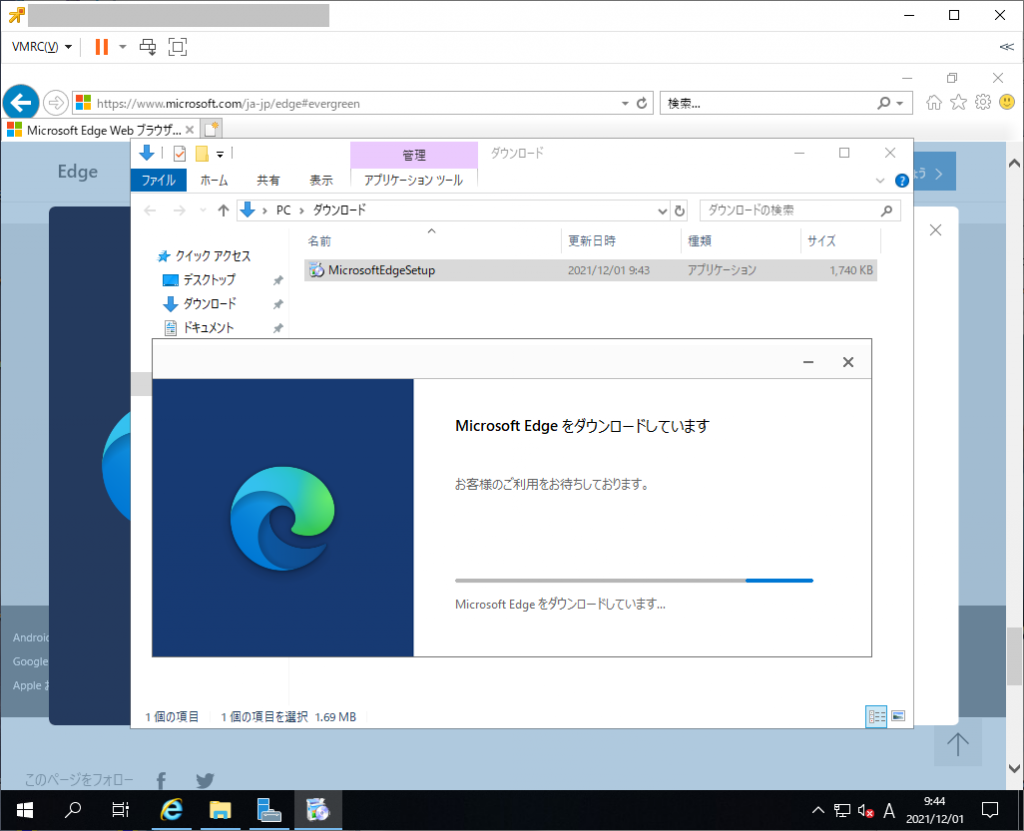This screenshot has width=1024, height=831.
Task: Open Server Manager from the taskbar
Action: (x=268, y=811)
